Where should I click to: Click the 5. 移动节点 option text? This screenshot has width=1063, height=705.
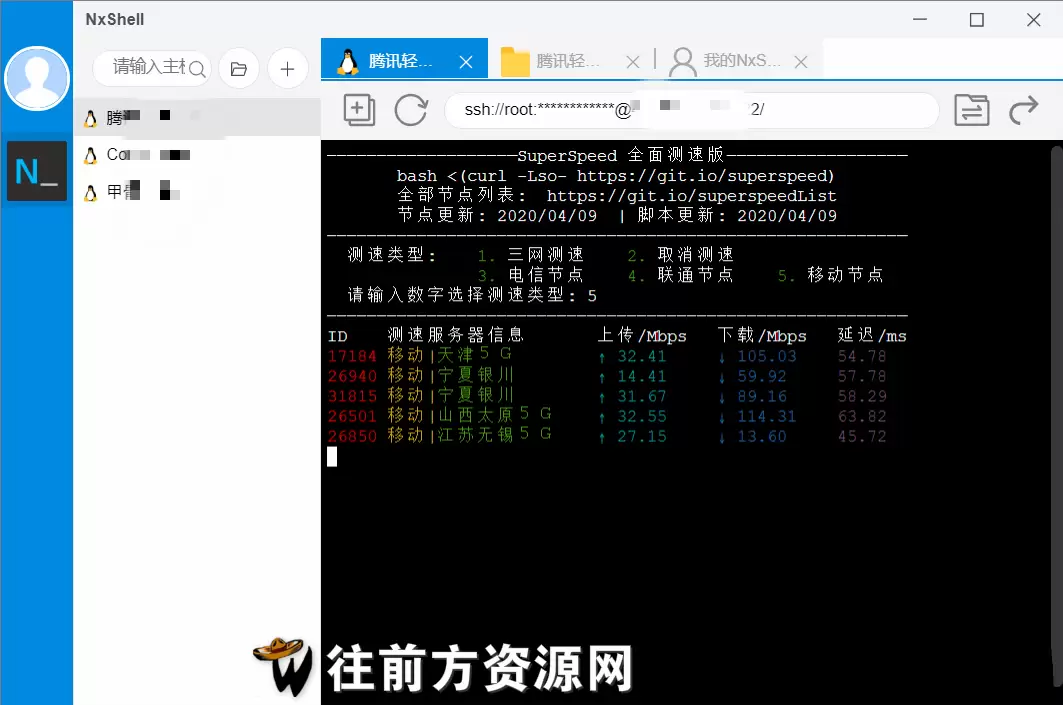831,275
